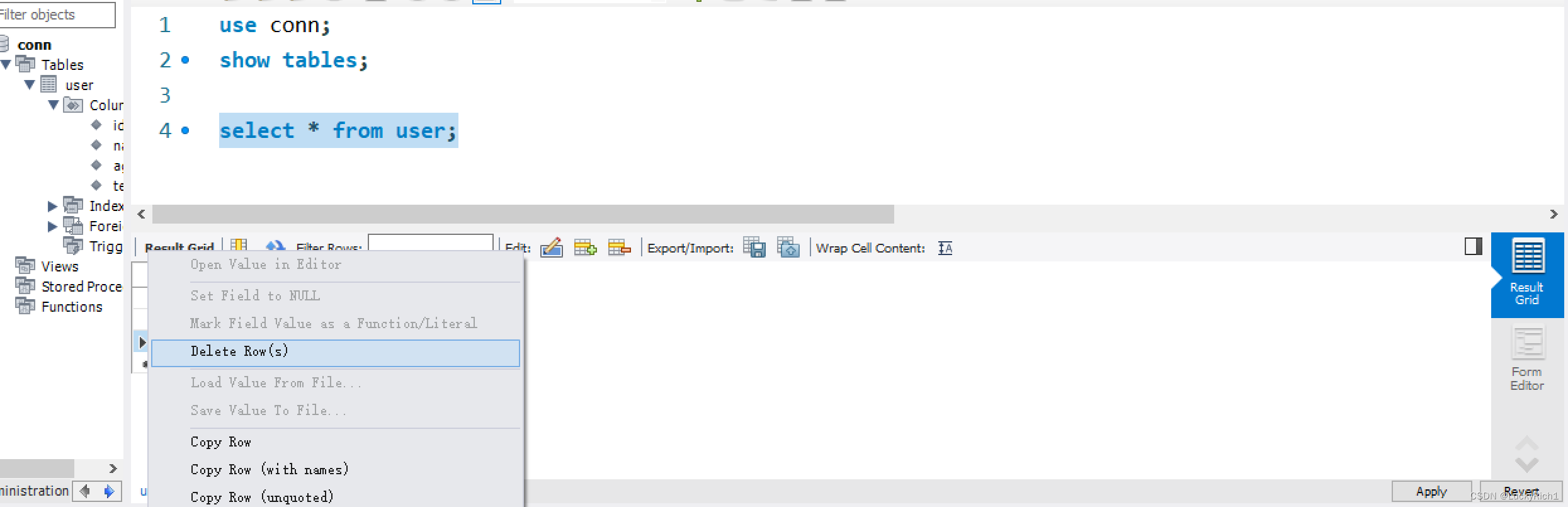The image size is (1568, 507).
Task: Click the Indexes folder icon
Action: [73, 205]
